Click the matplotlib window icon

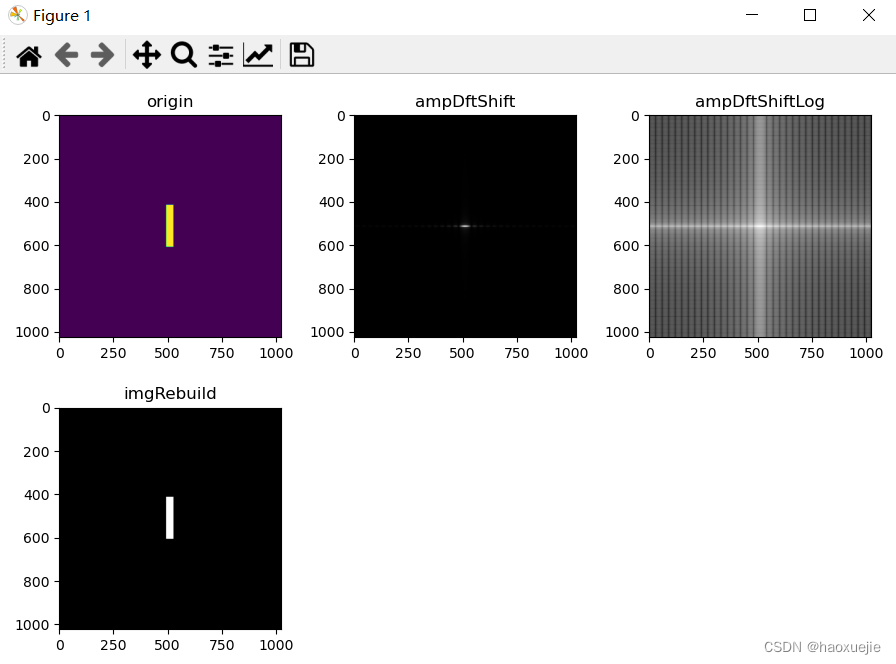pyautogui.click(x=16, y=15)
